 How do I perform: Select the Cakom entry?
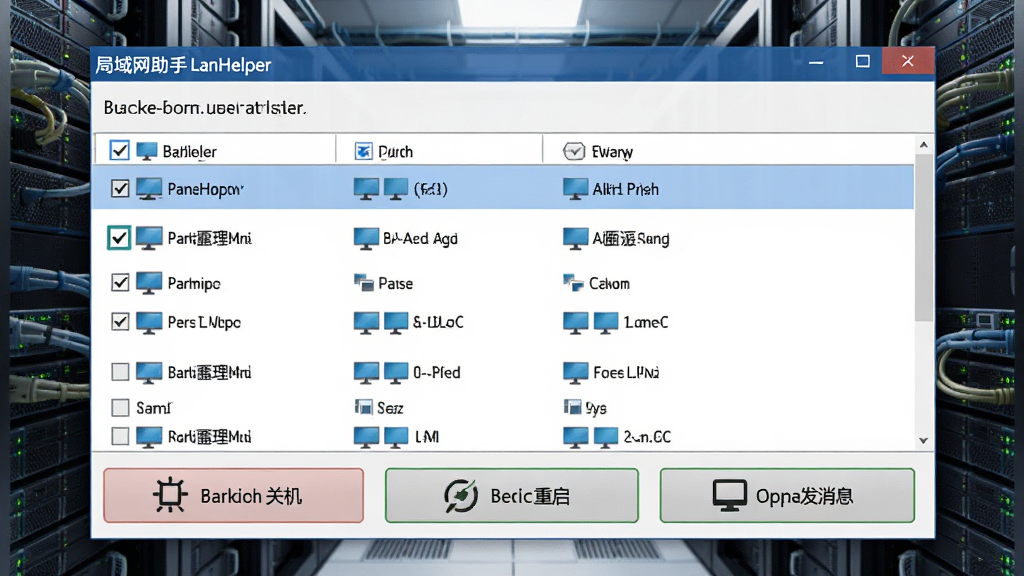[x=609, y=283]
